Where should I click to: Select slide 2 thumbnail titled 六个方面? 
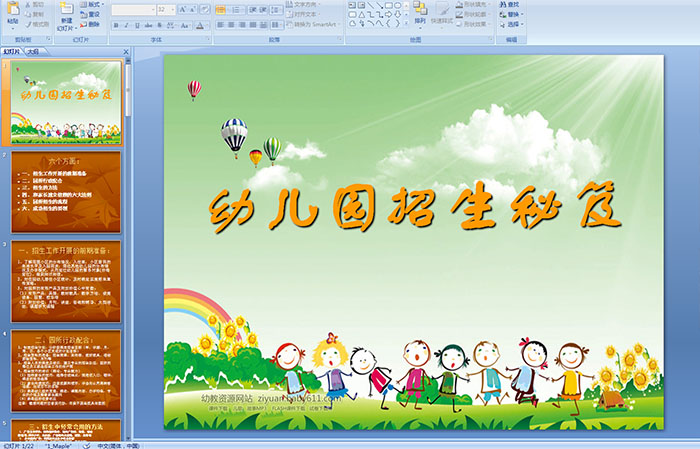coord(66,192)
